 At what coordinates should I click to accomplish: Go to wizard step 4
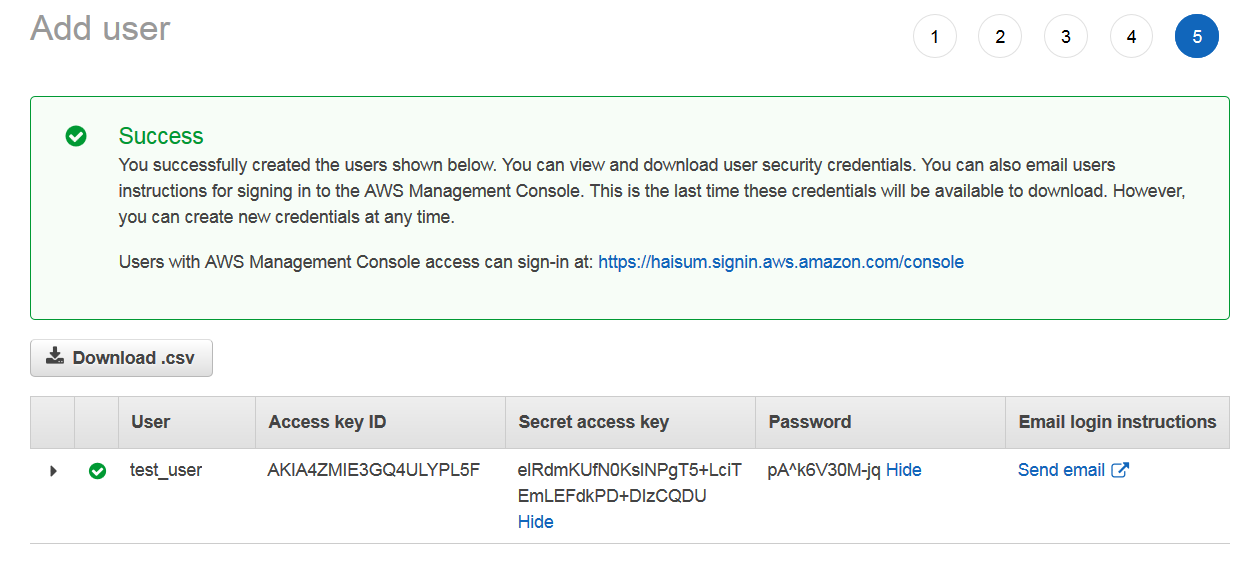tap(1131, 37)
